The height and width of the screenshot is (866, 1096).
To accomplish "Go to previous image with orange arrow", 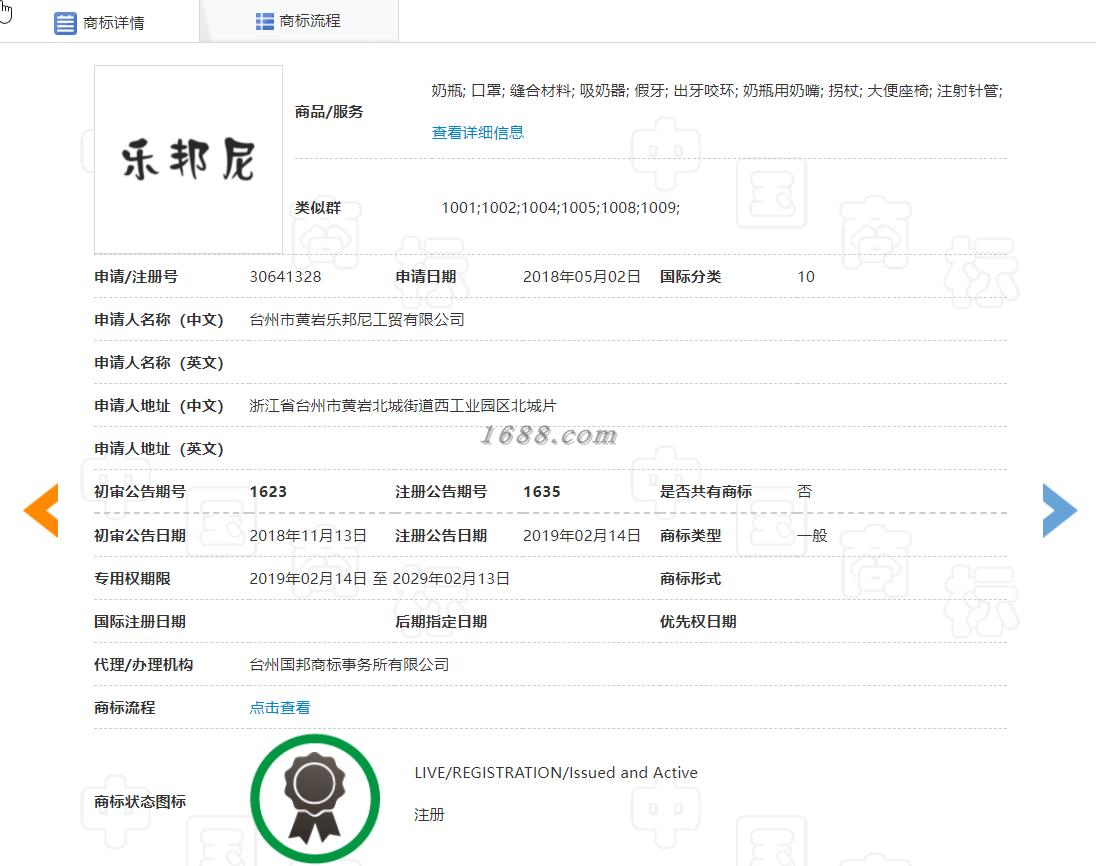I will click(41, 510).
